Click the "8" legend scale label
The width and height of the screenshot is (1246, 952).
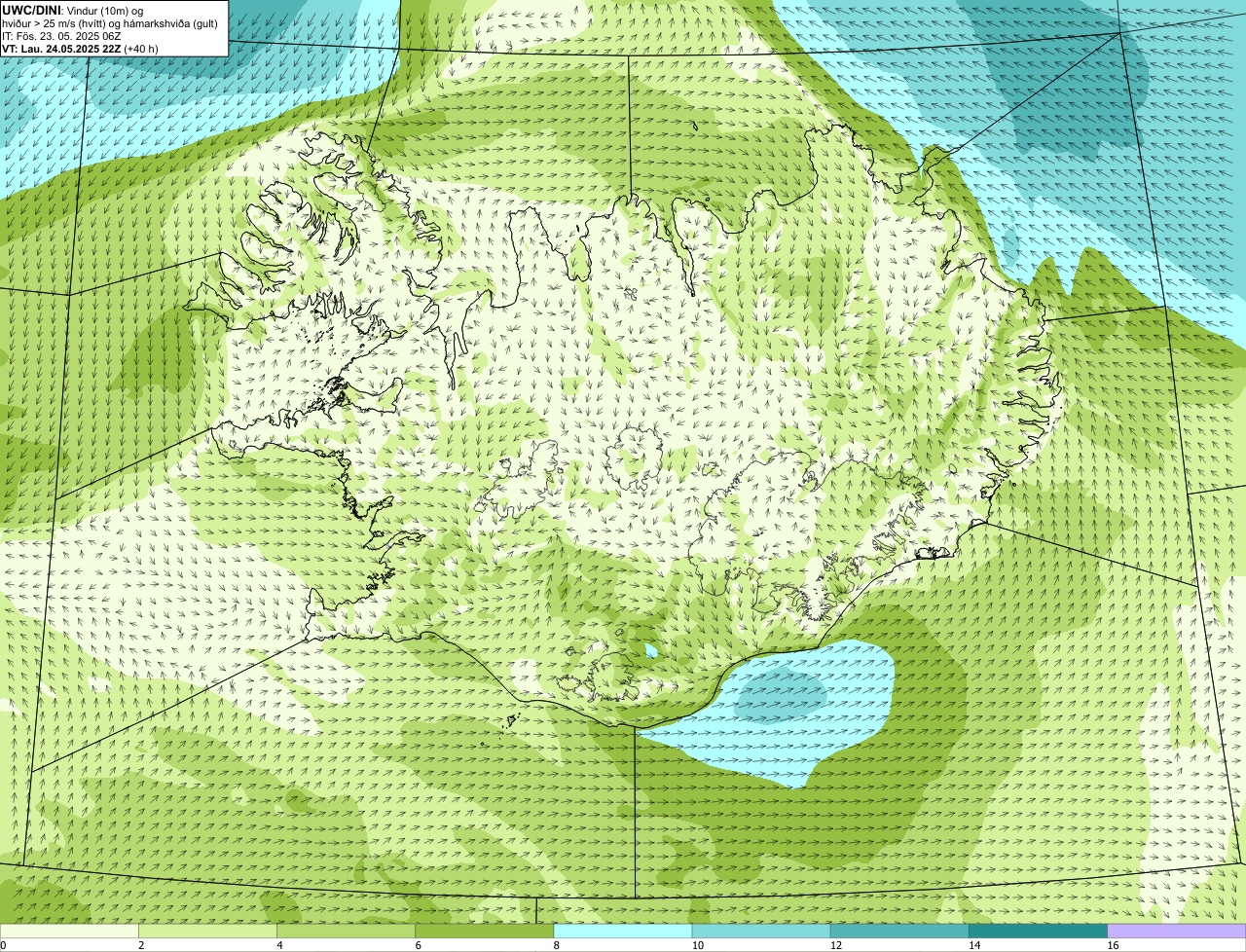(556, 945)
